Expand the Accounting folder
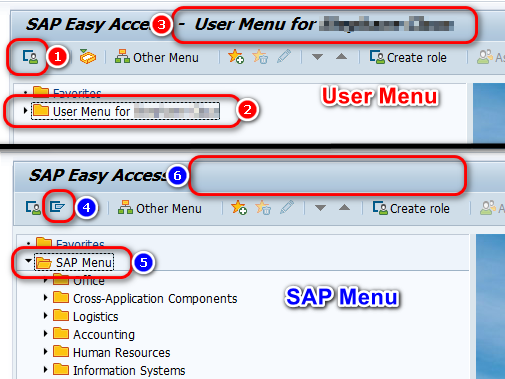505x379 pixels. [46, 333]
